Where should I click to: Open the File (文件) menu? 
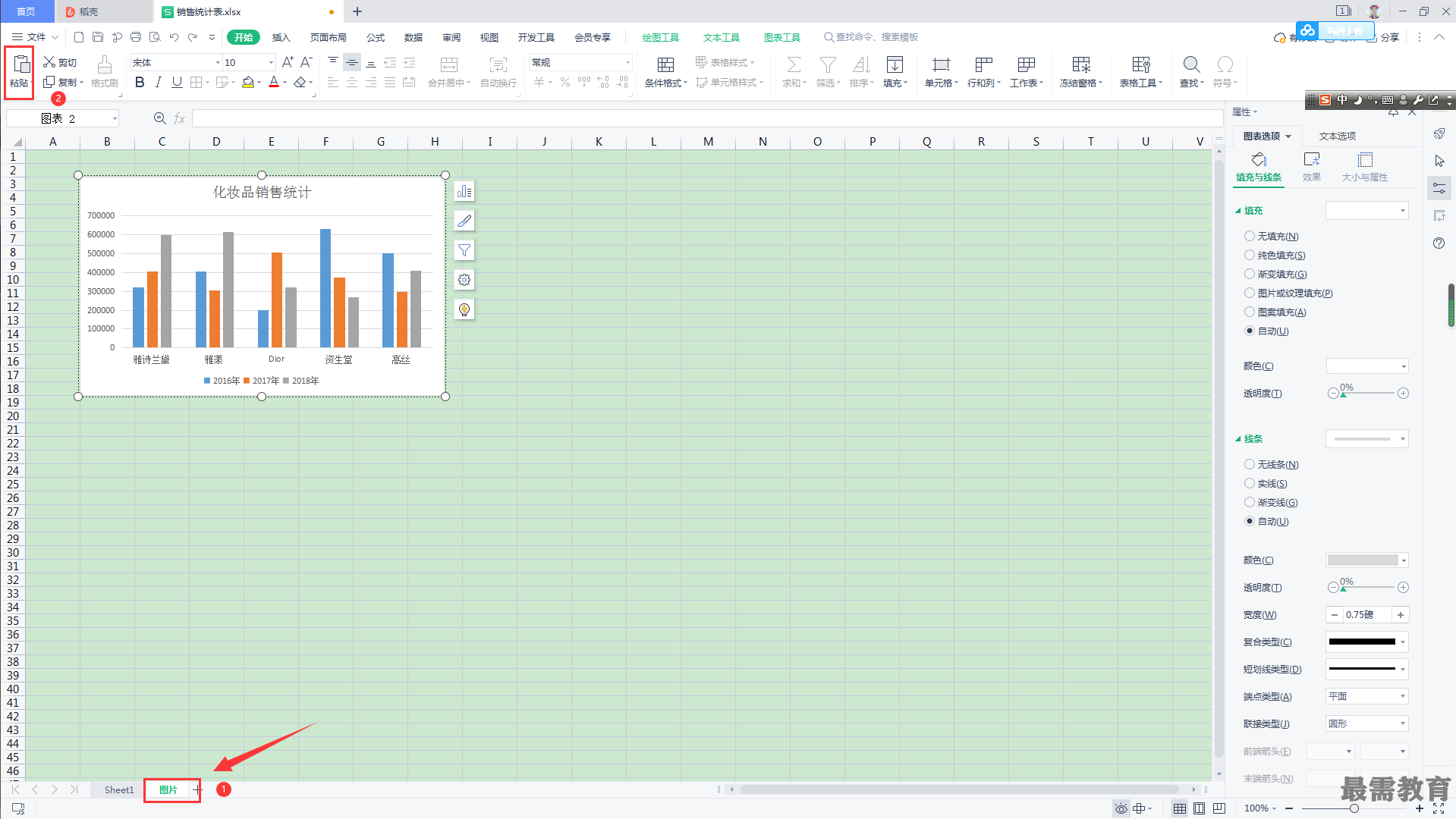click(36, 37)
